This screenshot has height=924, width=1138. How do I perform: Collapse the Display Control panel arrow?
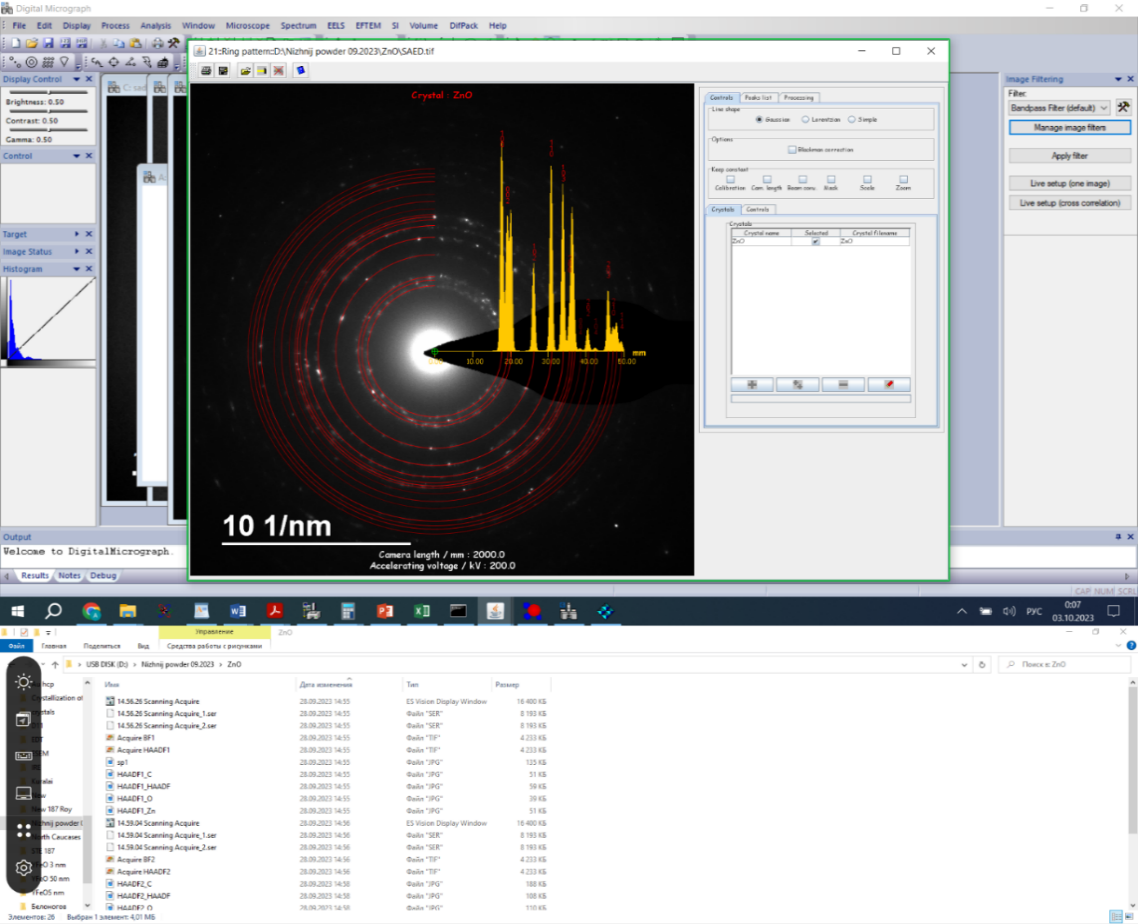[76, 79]
